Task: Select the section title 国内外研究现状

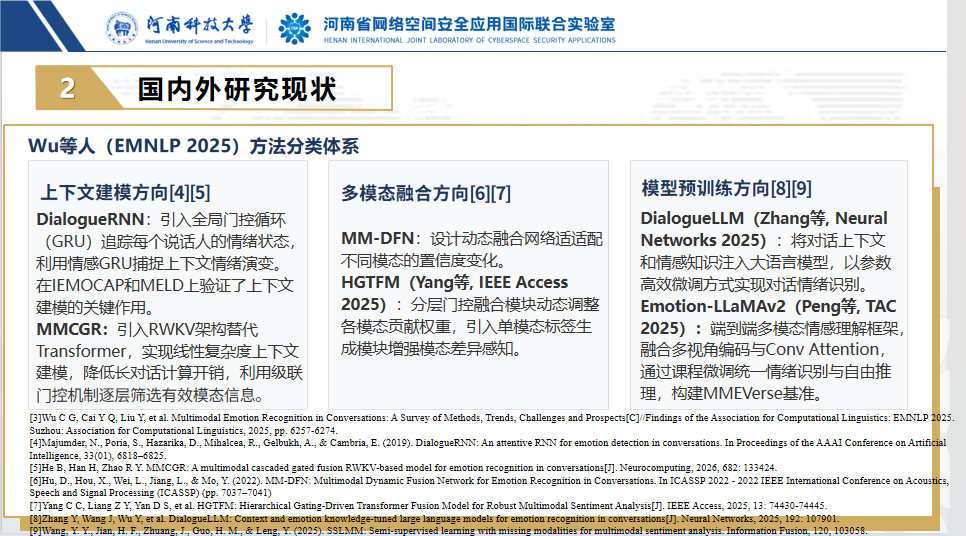Action: click(237, 89)
